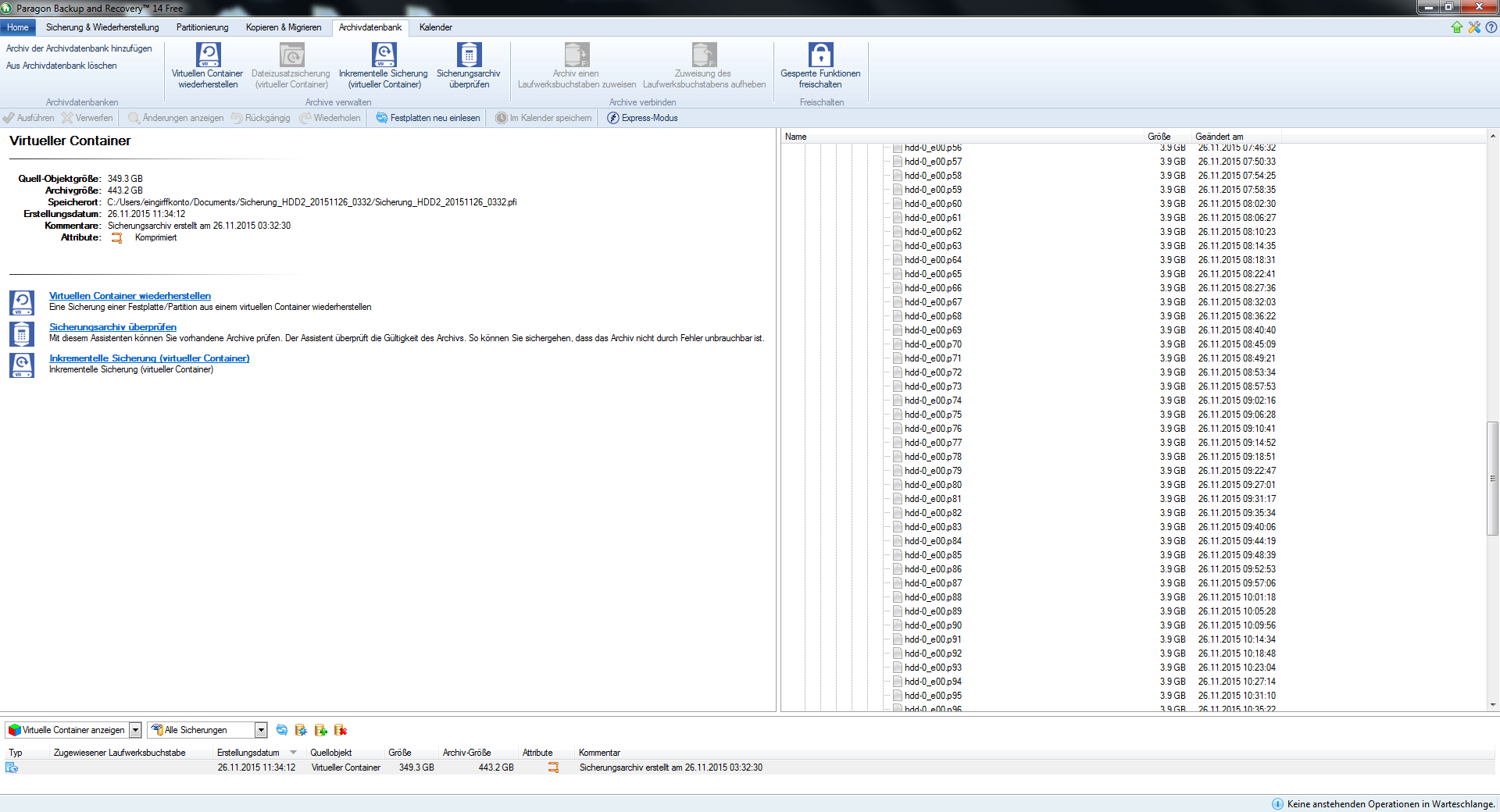Click the incremental backup icon in left panel
The width and height of the screenshot is (1500, 812).
(22, 365)
